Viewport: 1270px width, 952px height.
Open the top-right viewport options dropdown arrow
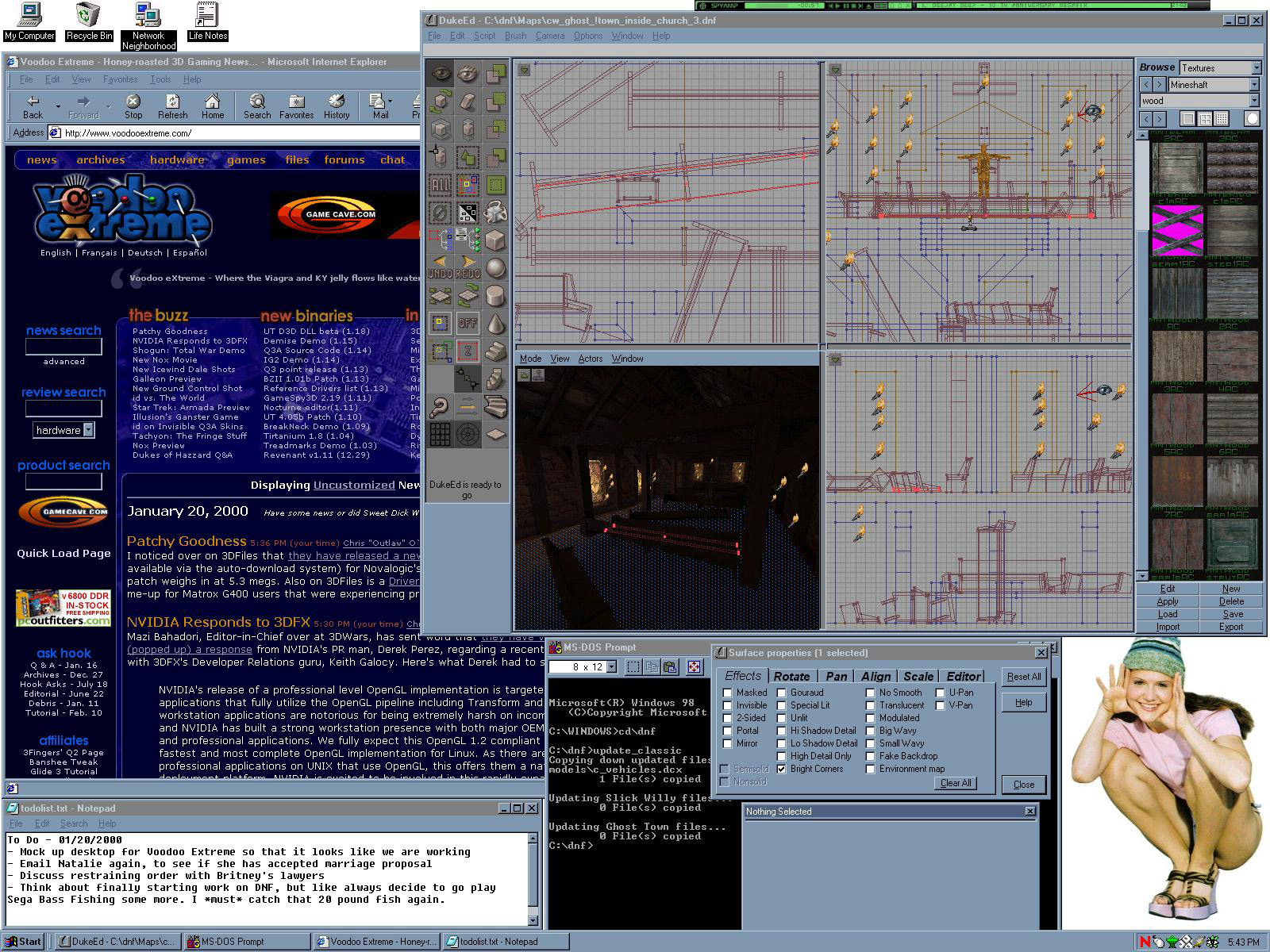[x=835, y=71]
